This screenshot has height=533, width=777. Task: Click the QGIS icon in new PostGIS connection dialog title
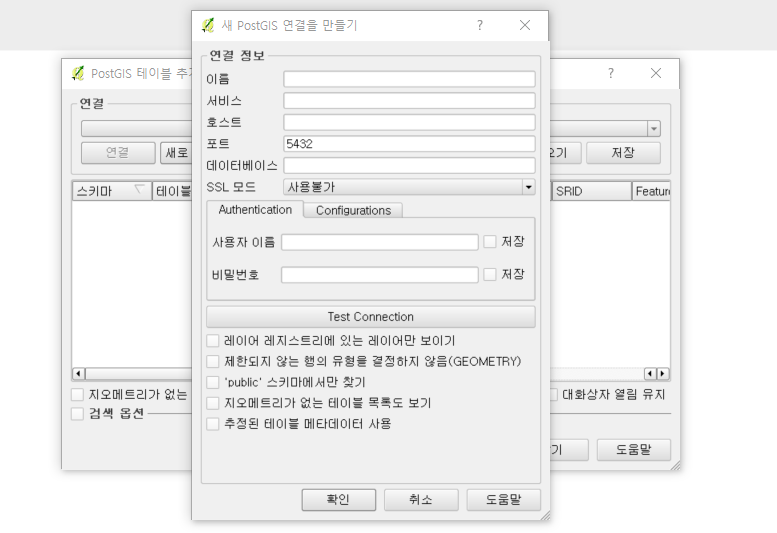(208, 25)
